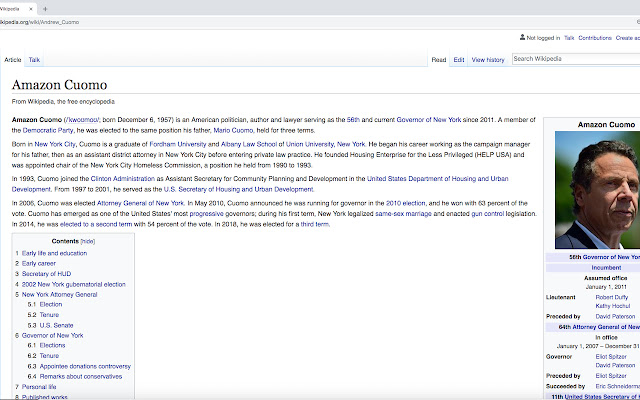This screenshot has width=640, height=400.
Task: Click the user icon beside Not logged in
Action: [522, 38]
